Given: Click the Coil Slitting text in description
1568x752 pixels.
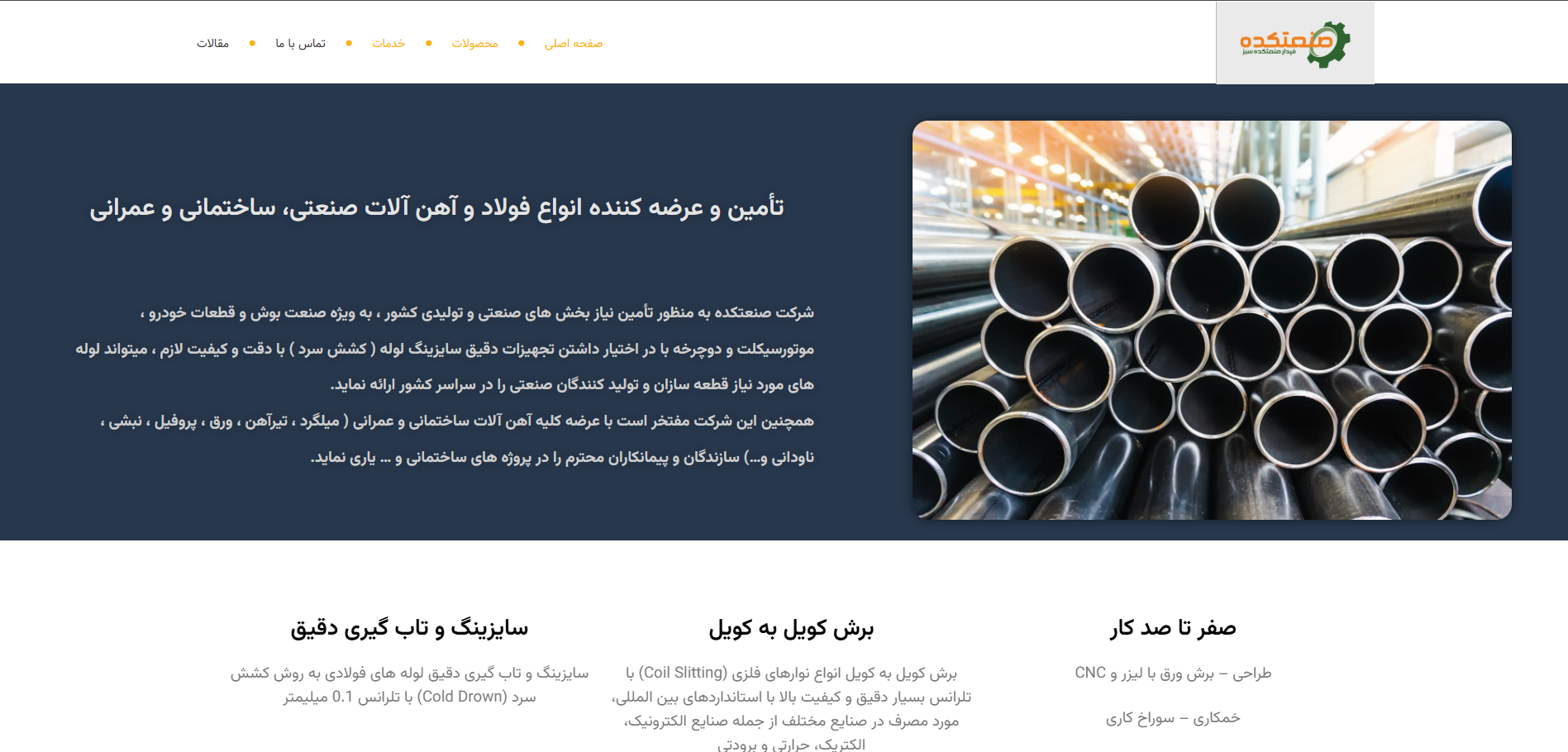Looking at the screenshot, I should tap(681, 673).
